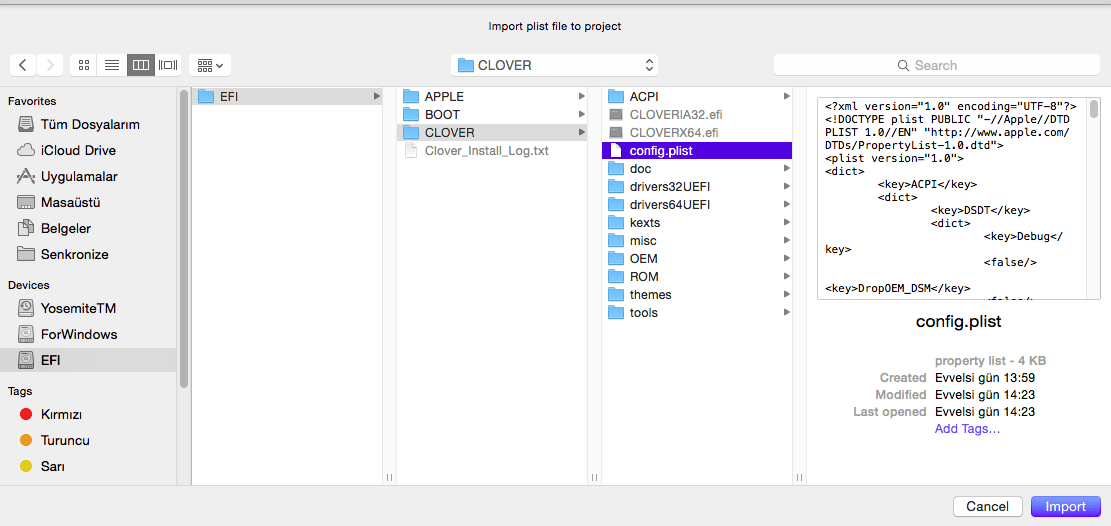
Task: Switch to Cover Flow view
Action: (168, 65)
